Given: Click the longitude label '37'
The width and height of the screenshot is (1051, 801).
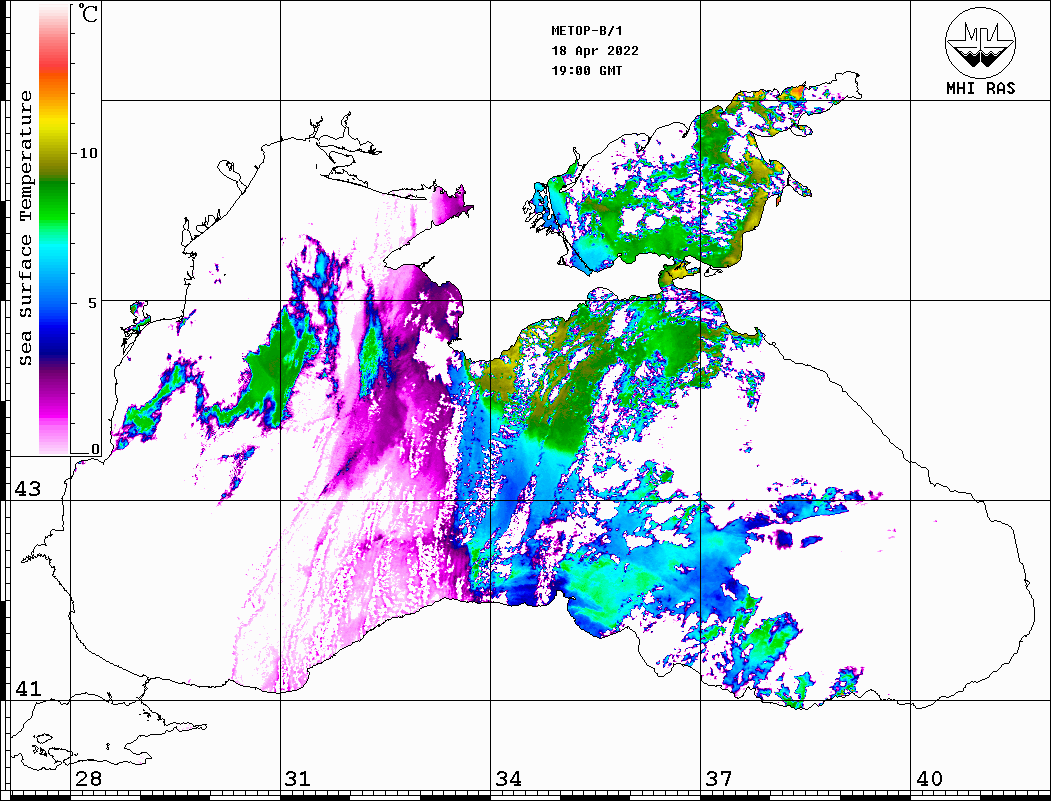Looking at the screenshot, I should coord(719,778).
